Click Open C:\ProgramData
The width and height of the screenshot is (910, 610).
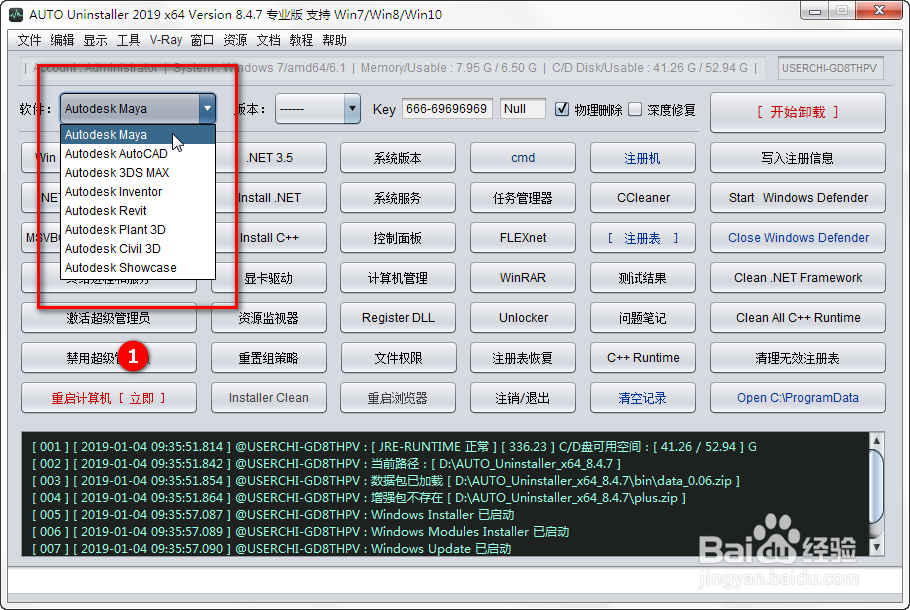(x=797, y=398)
